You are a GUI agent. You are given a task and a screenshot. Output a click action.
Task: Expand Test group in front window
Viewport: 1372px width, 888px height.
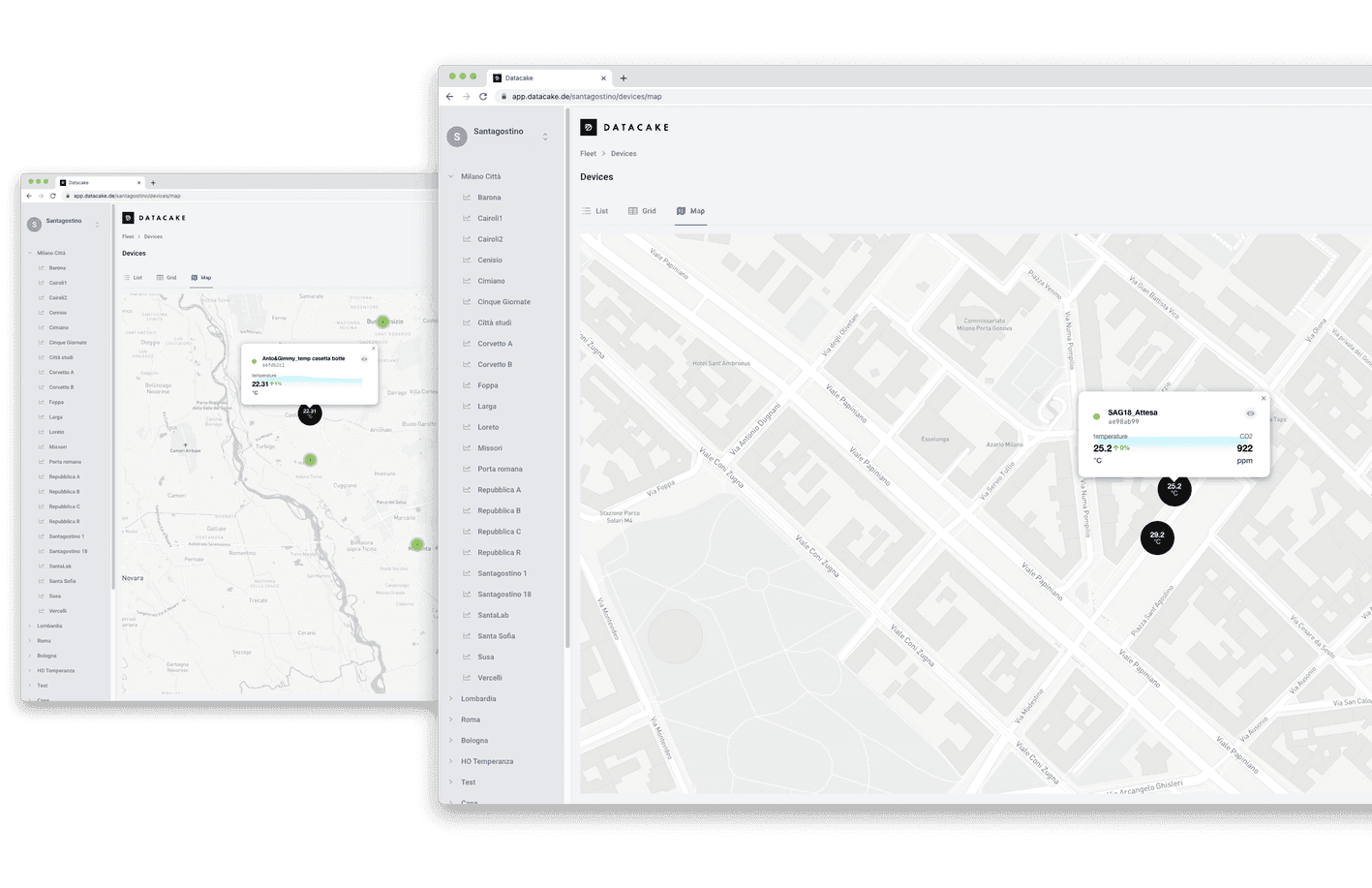pos(451,782)
